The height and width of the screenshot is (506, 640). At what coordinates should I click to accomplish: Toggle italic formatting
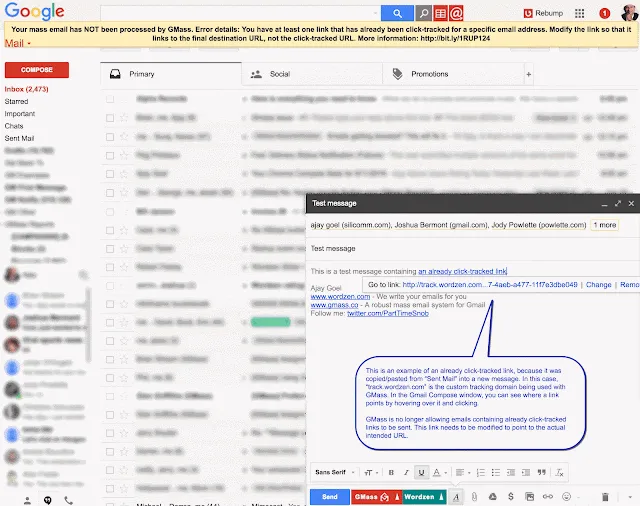click(406, 473)
